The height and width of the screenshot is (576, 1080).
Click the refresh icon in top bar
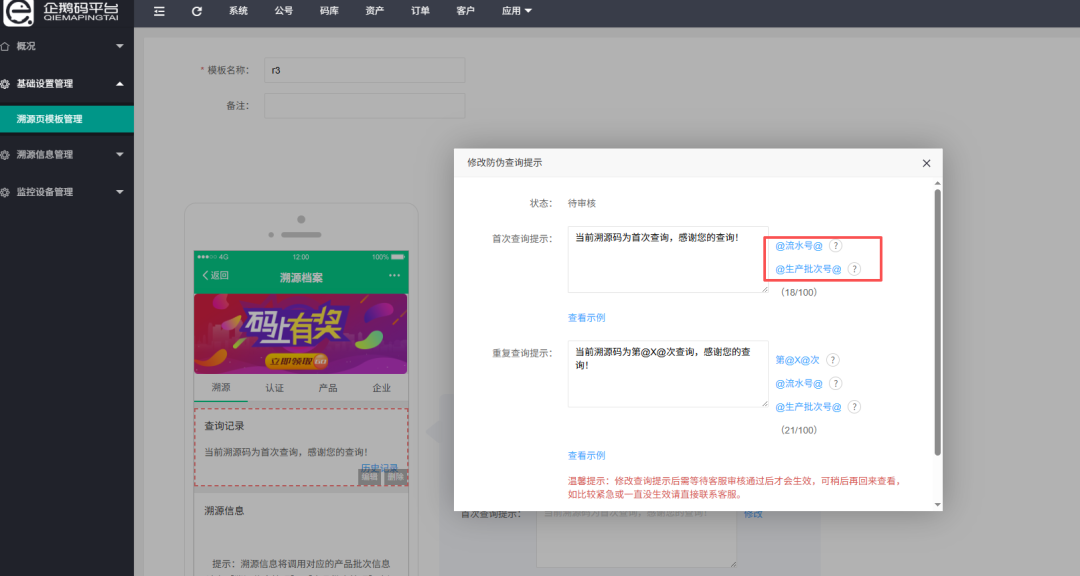196,11
